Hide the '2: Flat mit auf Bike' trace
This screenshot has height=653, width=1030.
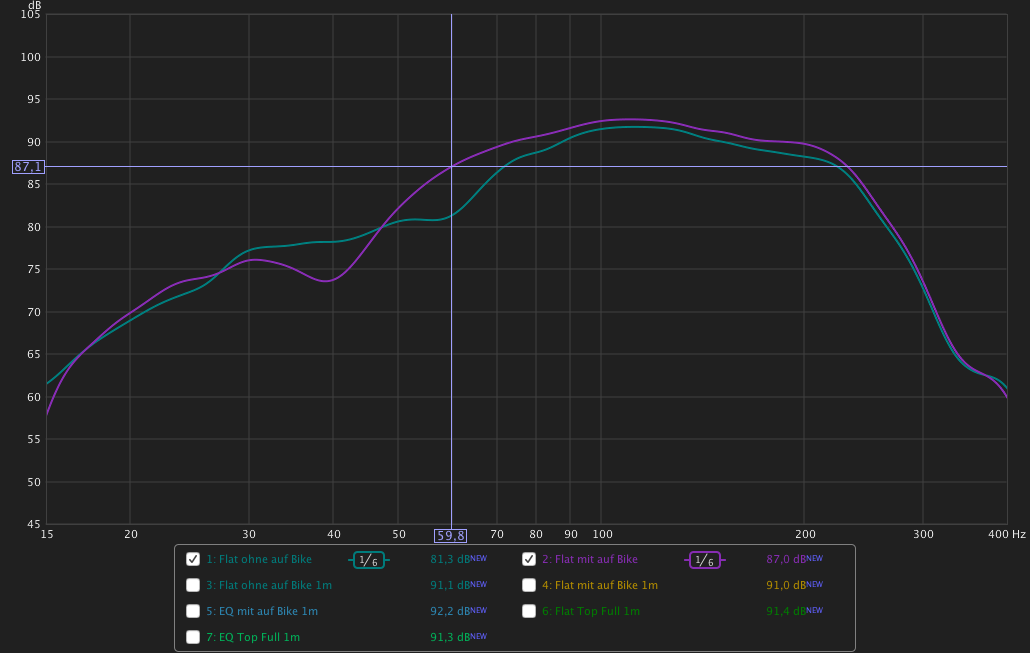click(x=529, y=559)
